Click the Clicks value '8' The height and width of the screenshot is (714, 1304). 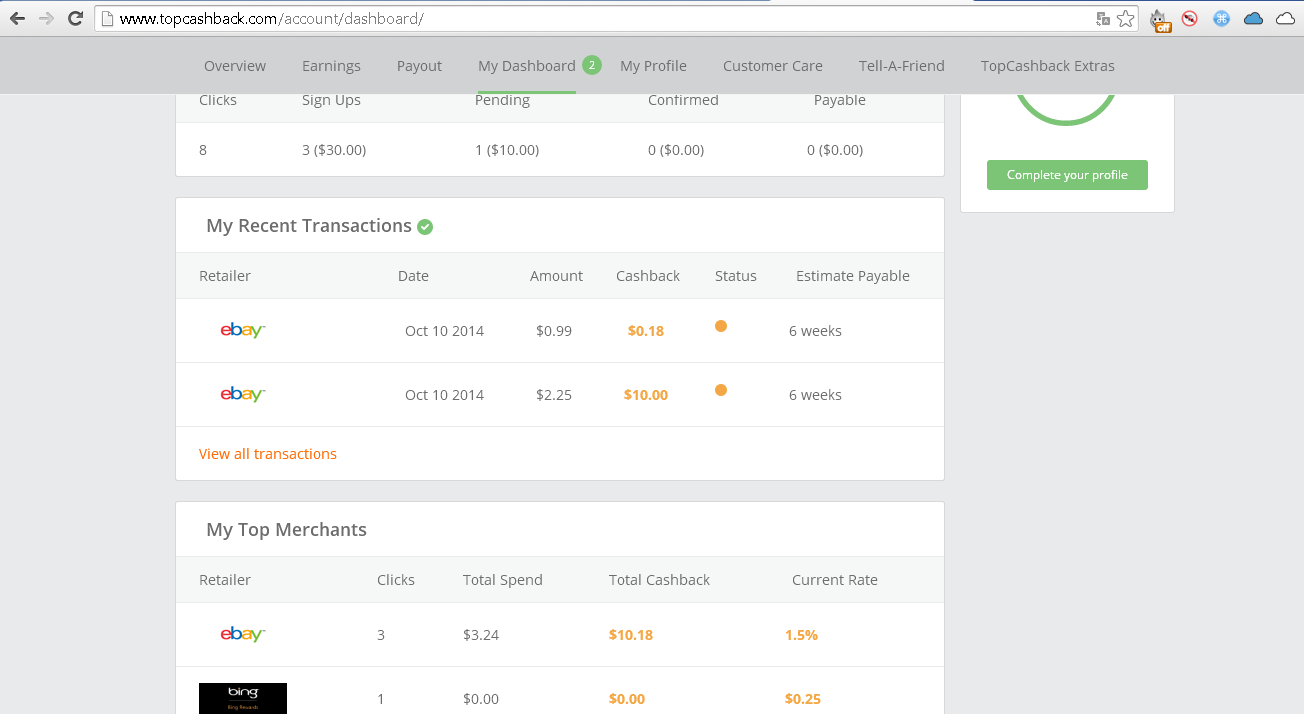click(x=203, y=150)
